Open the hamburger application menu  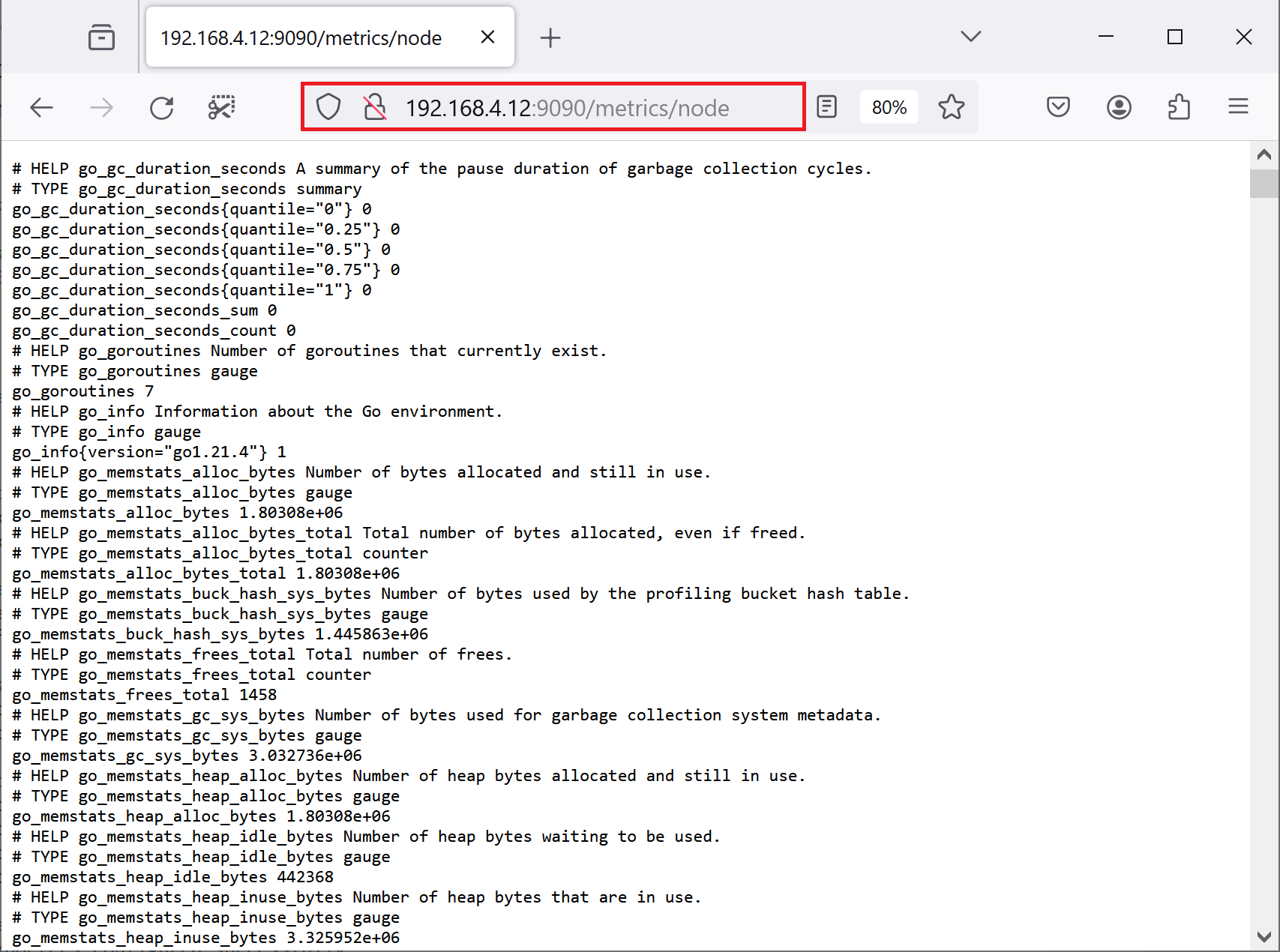(x=1238, y=107)
